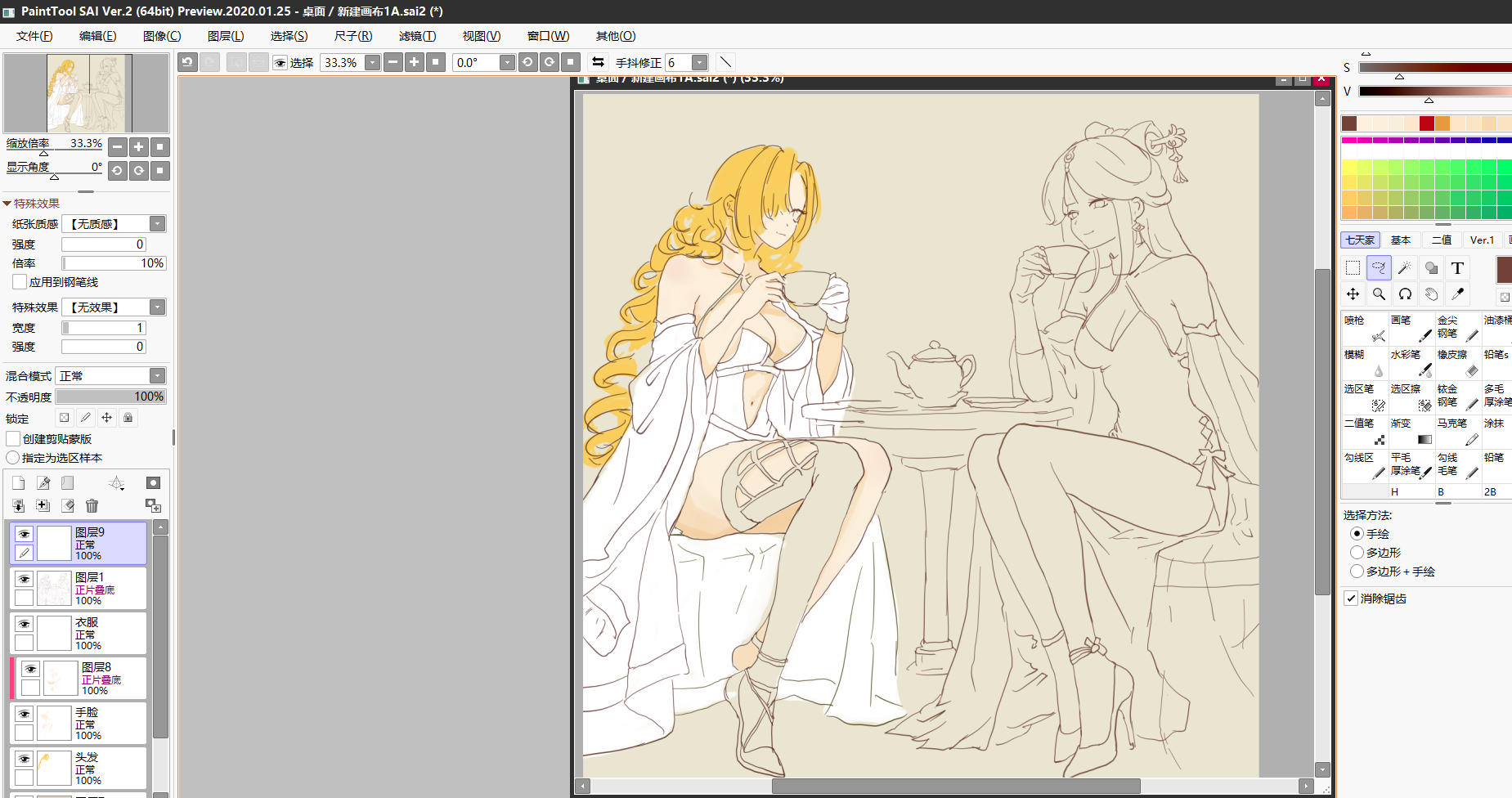Open the 视图(V) menu
The image size is (1512, 798).
pyautogui.click(x=482, y=36)
